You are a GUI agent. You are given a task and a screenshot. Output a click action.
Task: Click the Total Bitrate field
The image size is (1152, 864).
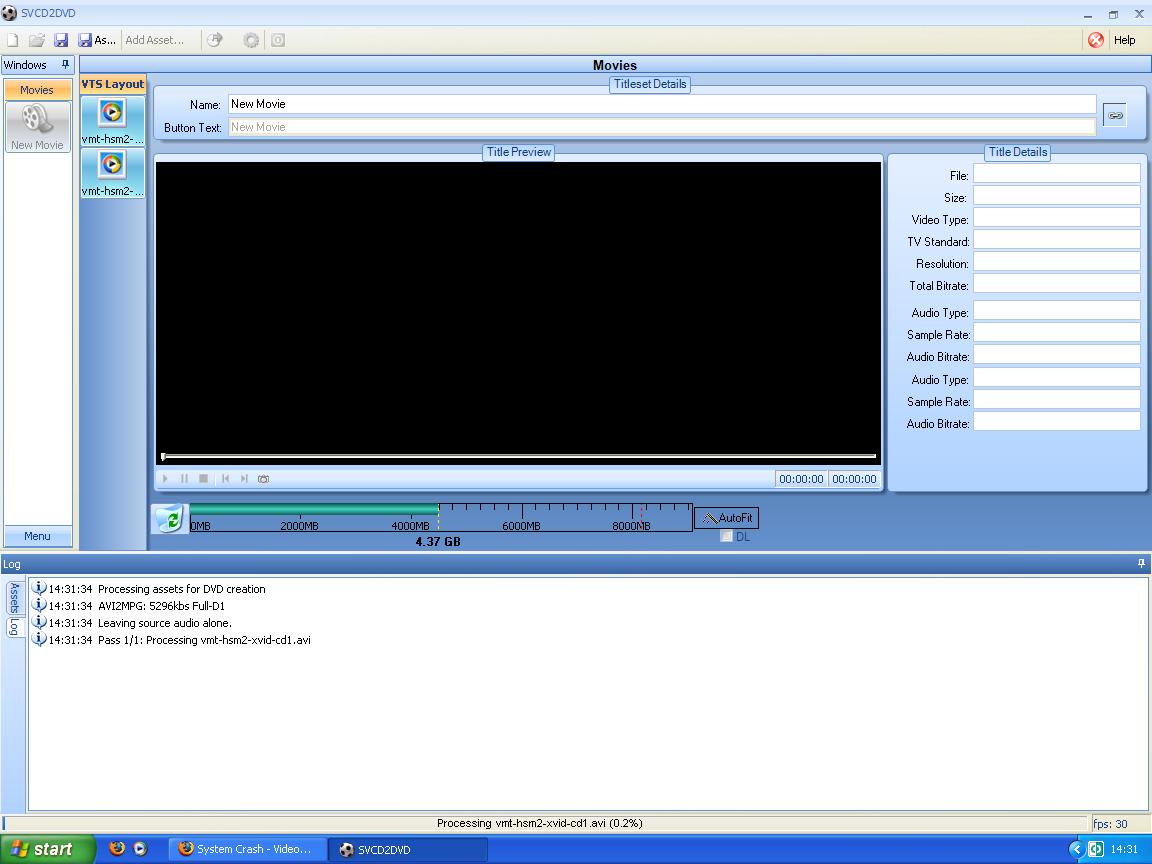pos(1056,284)
